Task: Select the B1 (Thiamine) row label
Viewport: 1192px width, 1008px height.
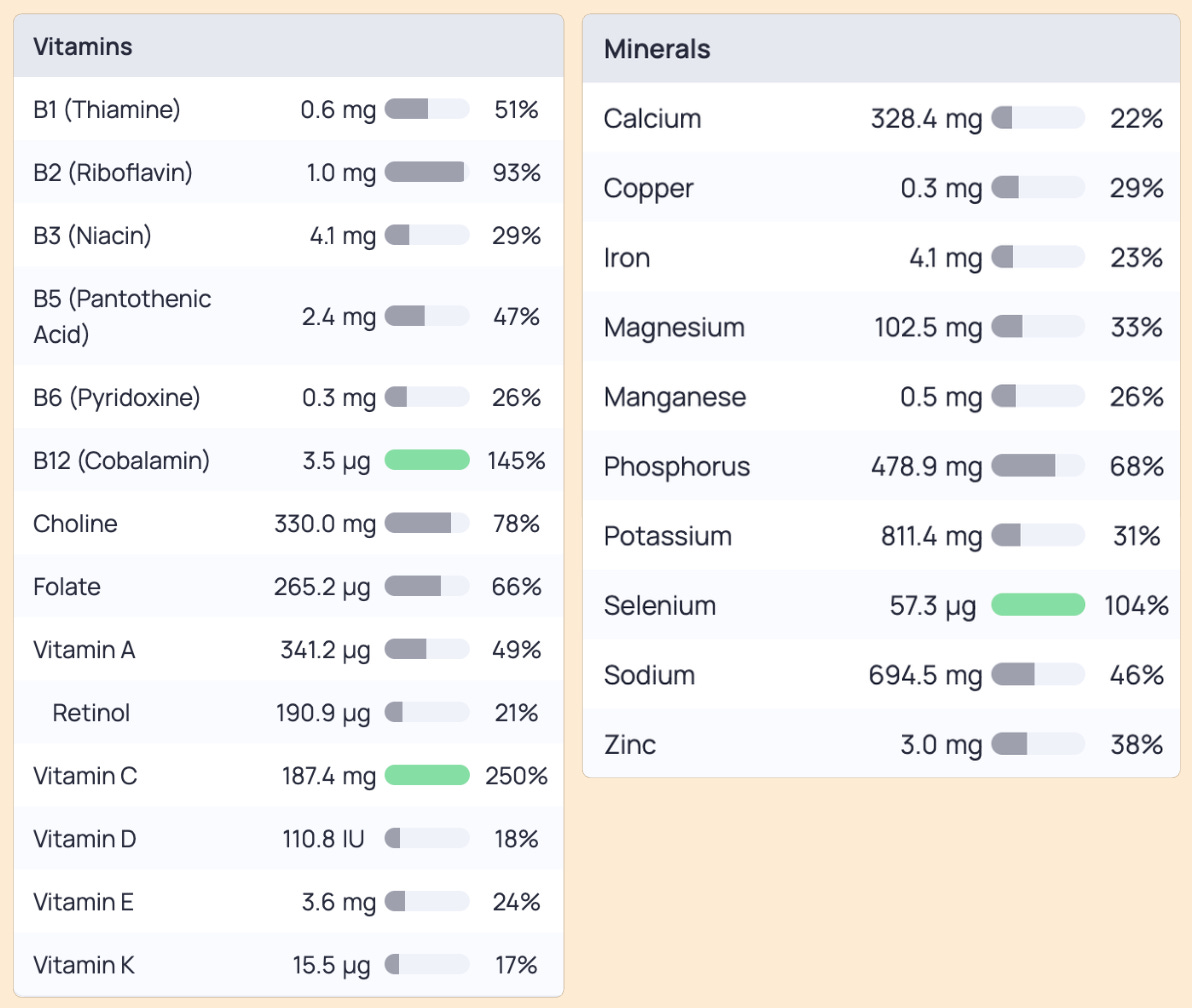Action: (x=106, y=109)
